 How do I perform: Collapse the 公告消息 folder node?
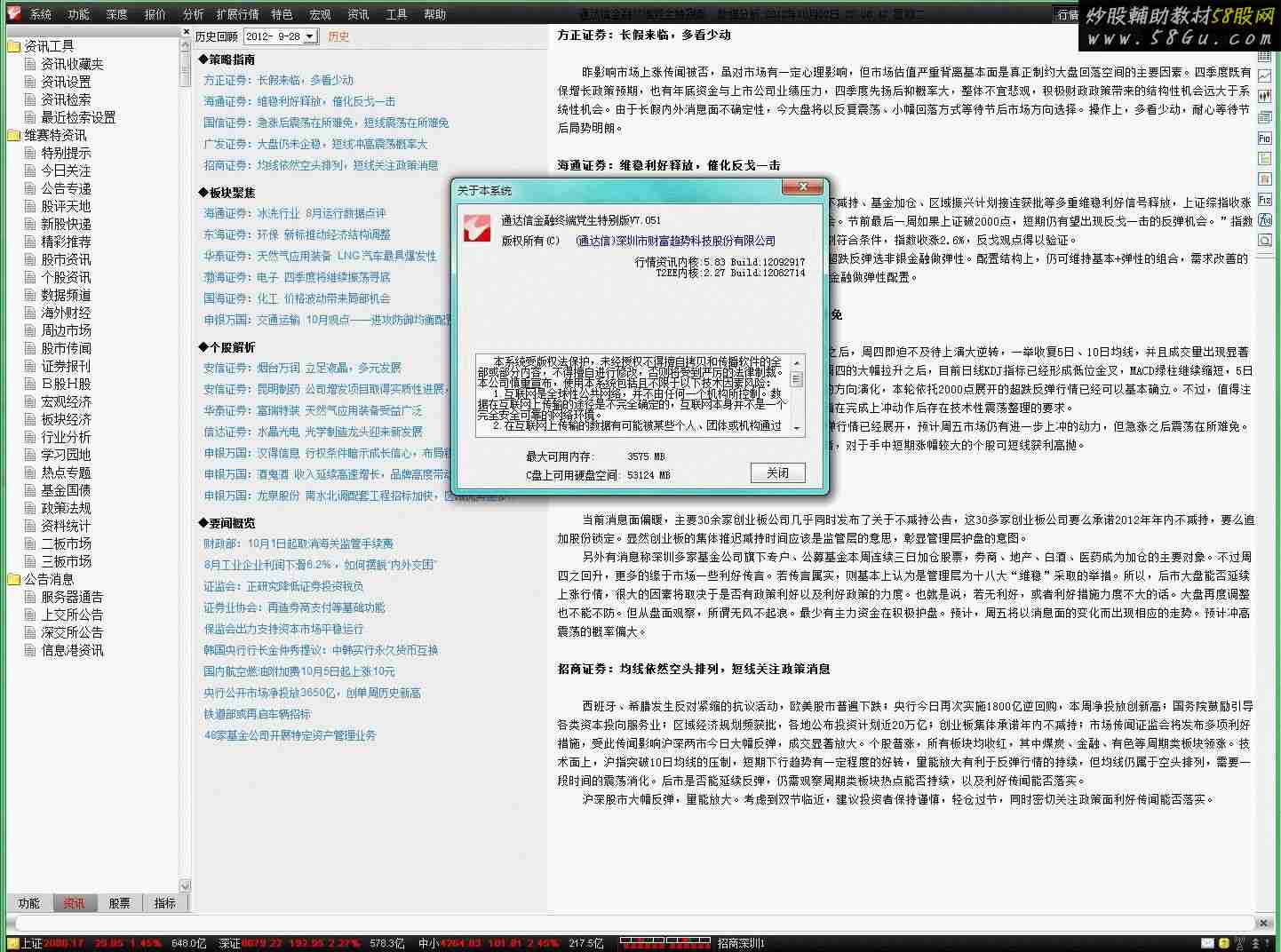[x=13, y=579]
